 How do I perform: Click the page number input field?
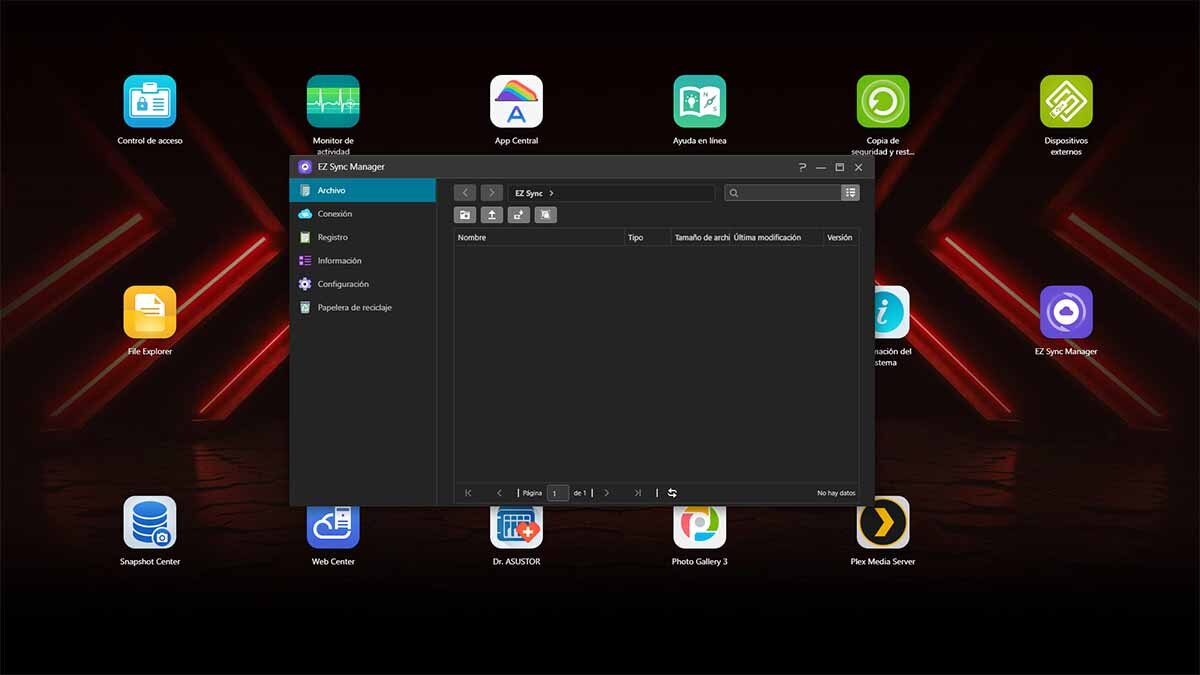coord(558,493)
